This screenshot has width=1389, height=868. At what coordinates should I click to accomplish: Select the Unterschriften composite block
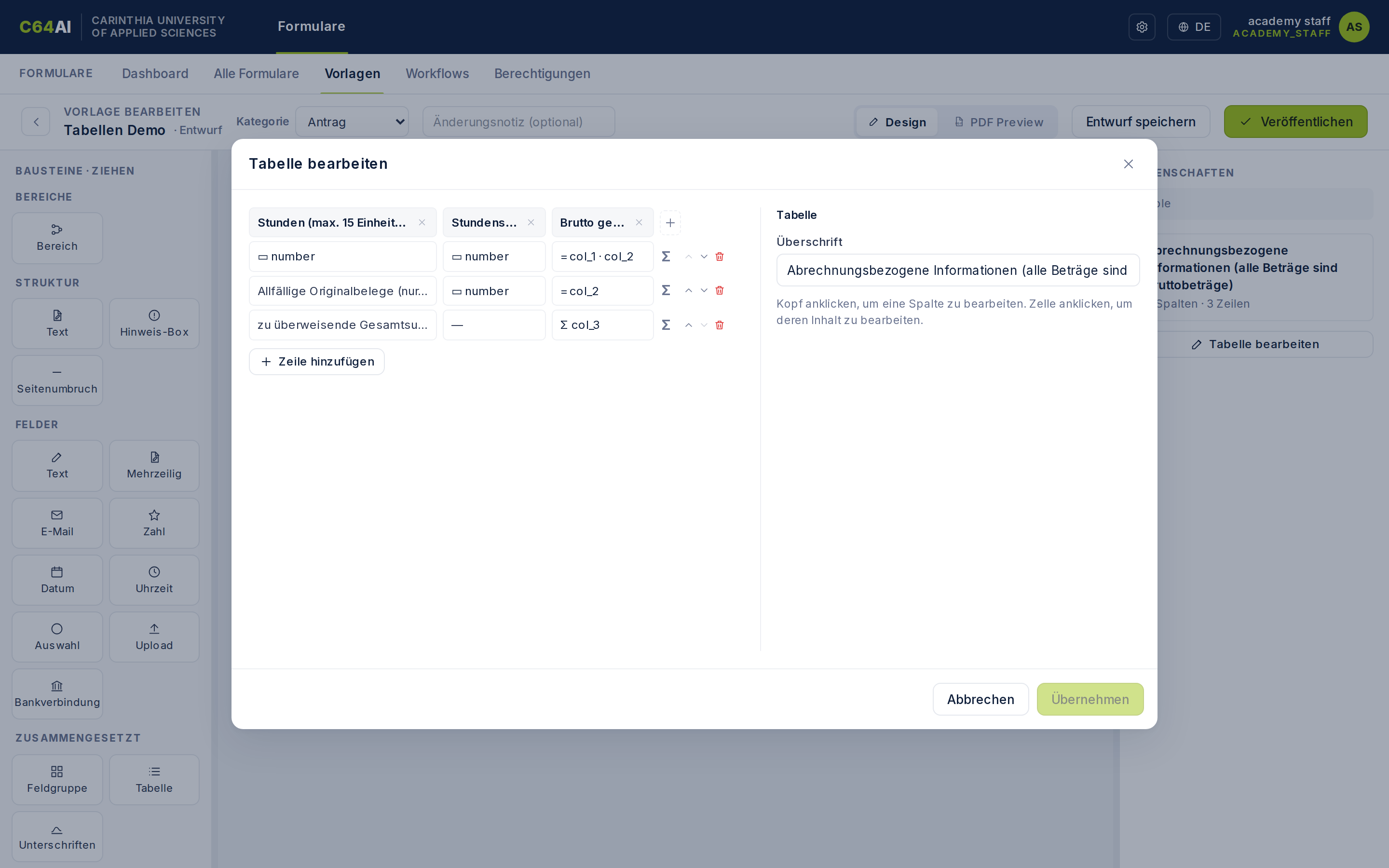57,837
